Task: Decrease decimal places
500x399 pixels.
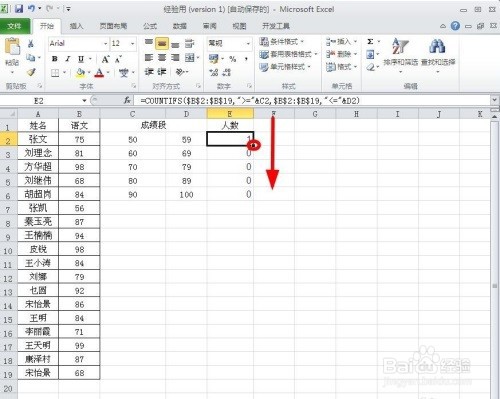Action: click(x=227, y=72)
